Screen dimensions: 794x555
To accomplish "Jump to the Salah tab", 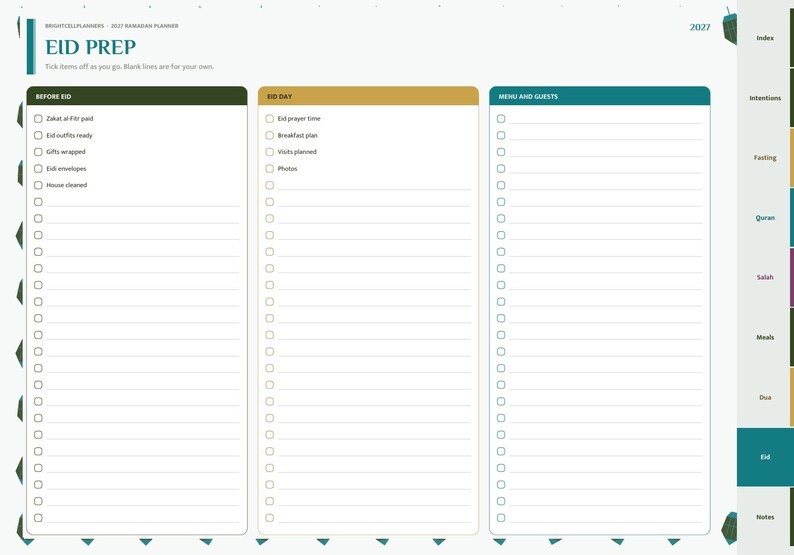I will [765, 278].
